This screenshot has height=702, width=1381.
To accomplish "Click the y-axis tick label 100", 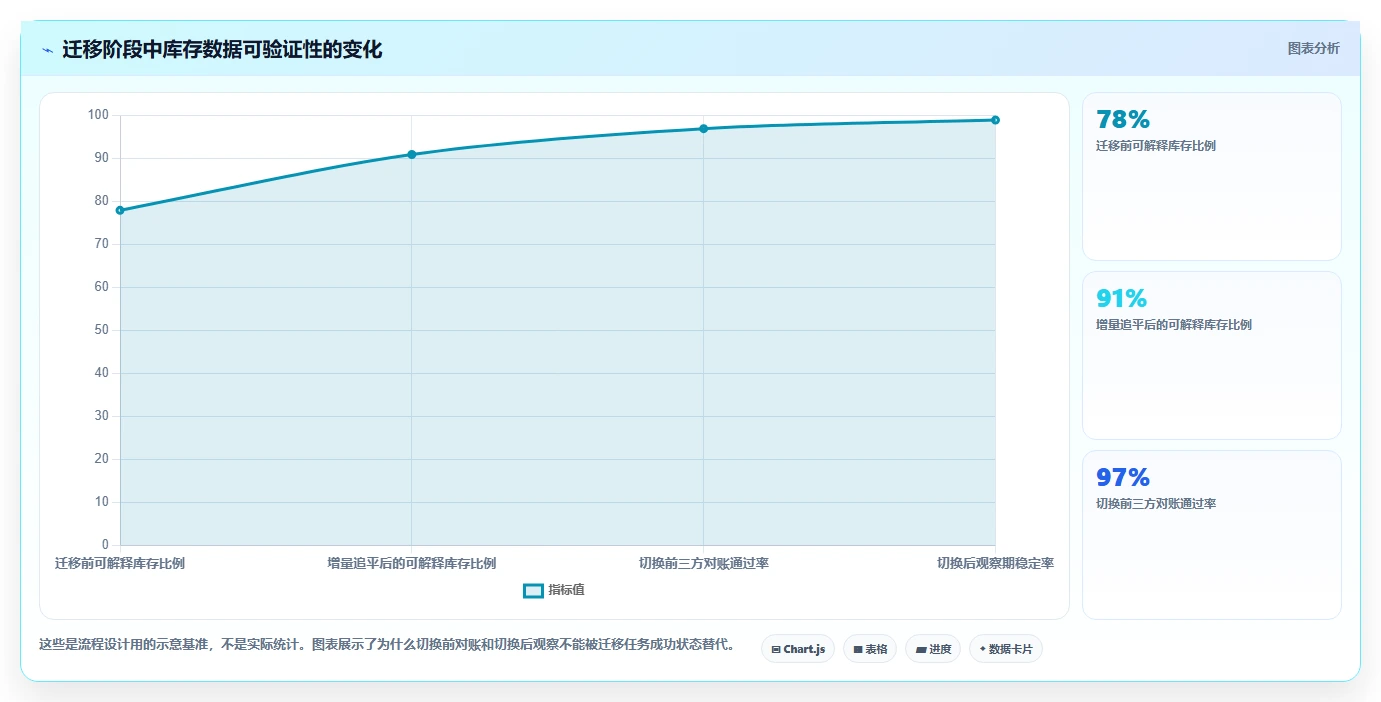I will pos(98,115).
